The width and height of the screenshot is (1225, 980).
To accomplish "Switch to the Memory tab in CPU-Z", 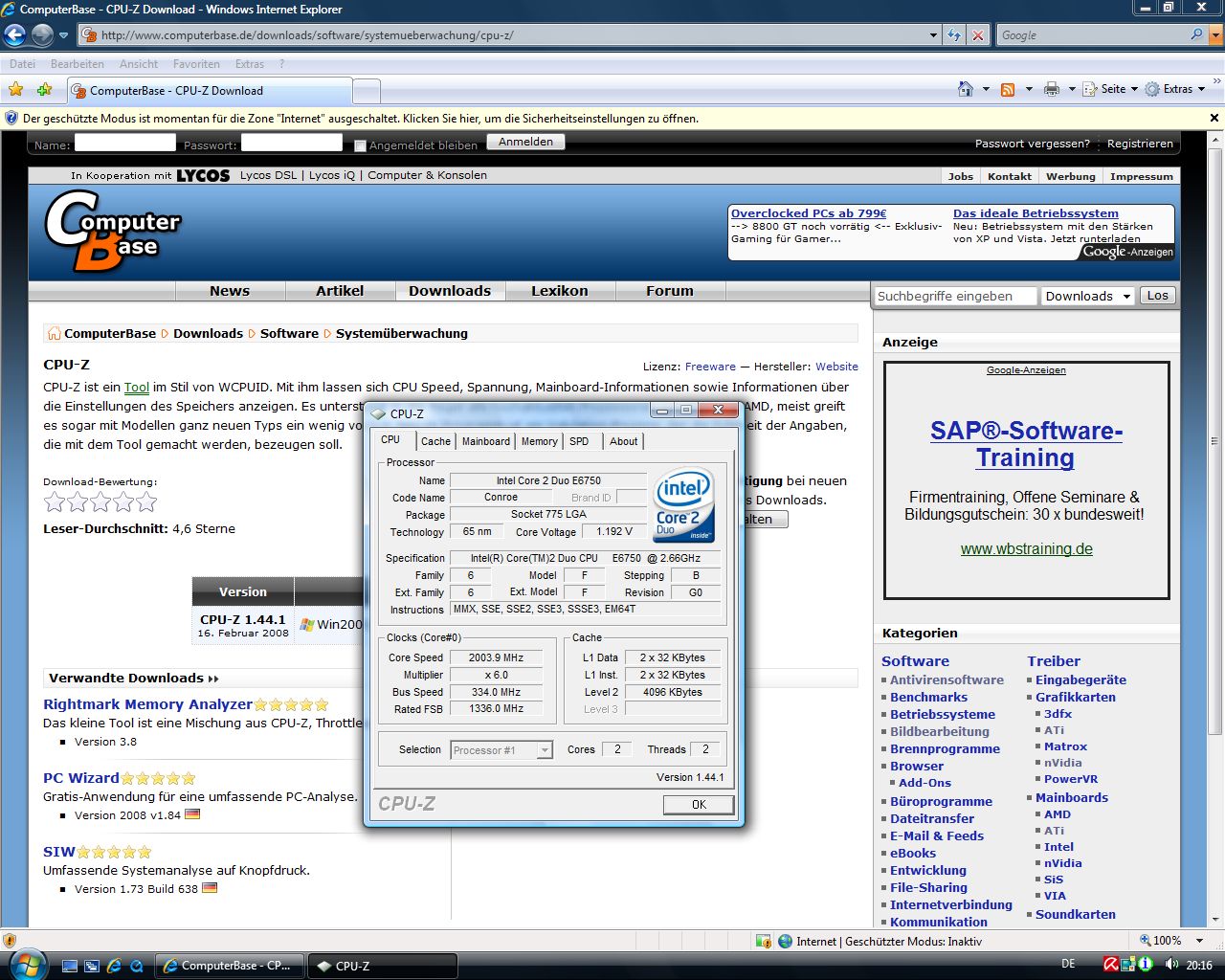I will [539, 441].
